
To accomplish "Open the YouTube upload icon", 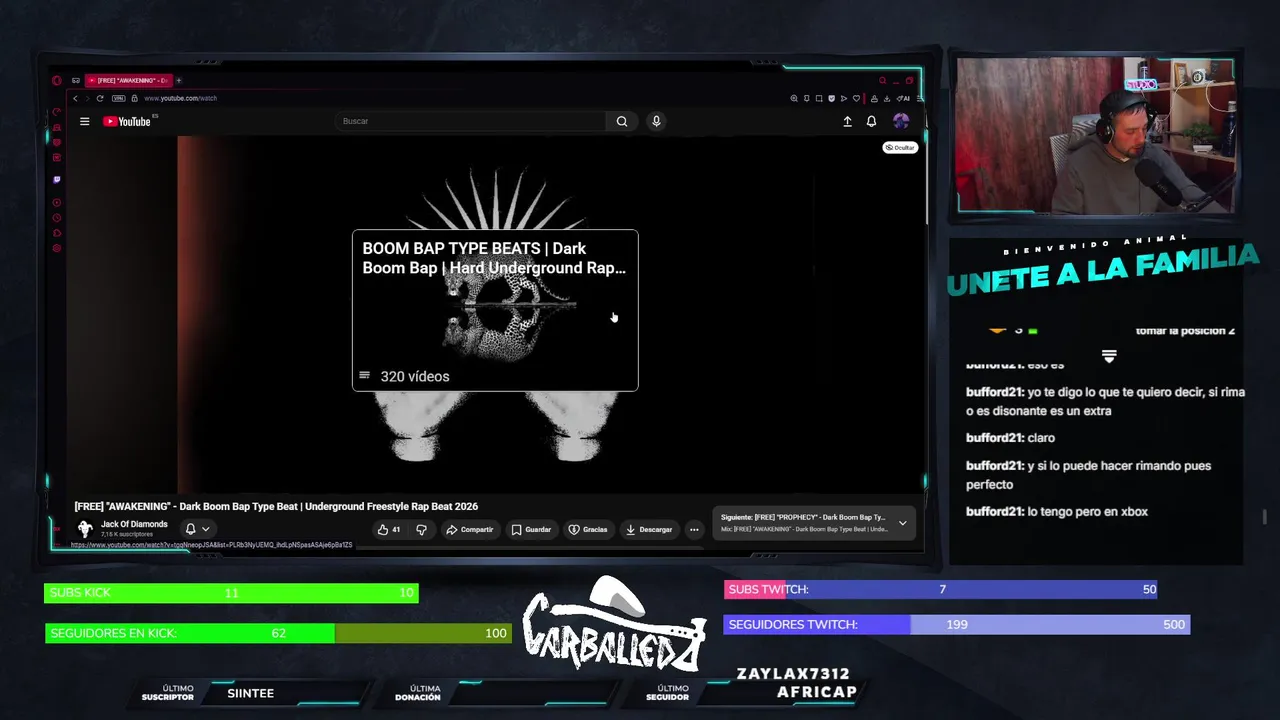I will tap(847, 121).
